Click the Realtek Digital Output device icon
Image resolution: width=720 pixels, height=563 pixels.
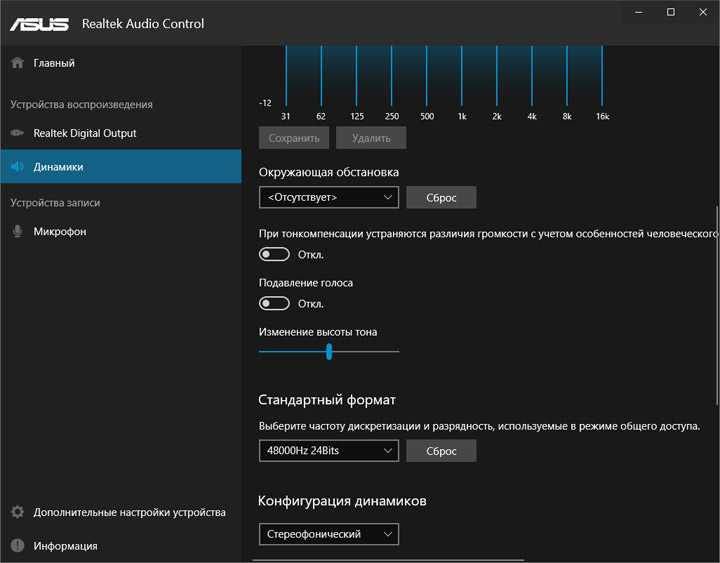tap(17, 133)
